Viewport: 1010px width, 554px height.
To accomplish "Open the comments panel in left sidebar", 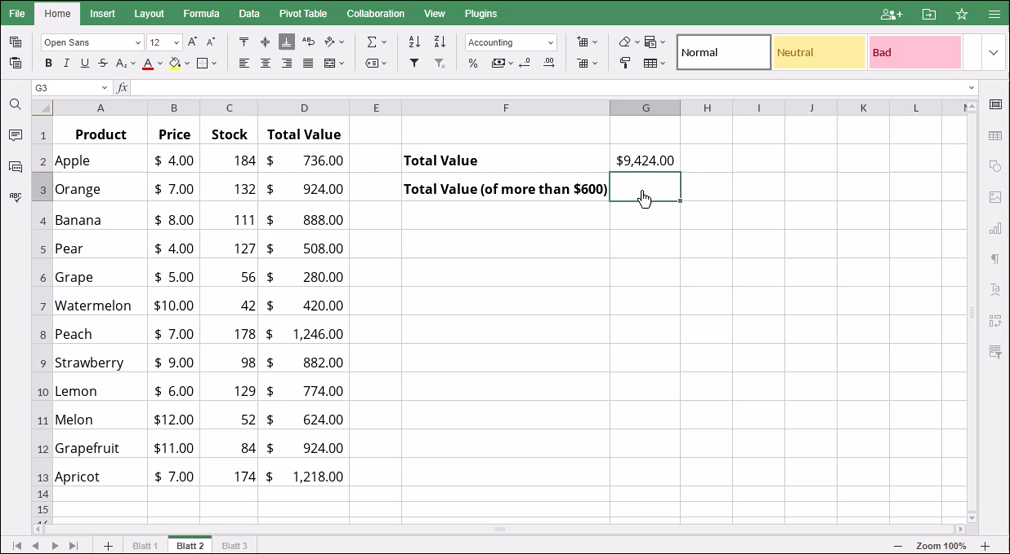I will coord(15,136).
